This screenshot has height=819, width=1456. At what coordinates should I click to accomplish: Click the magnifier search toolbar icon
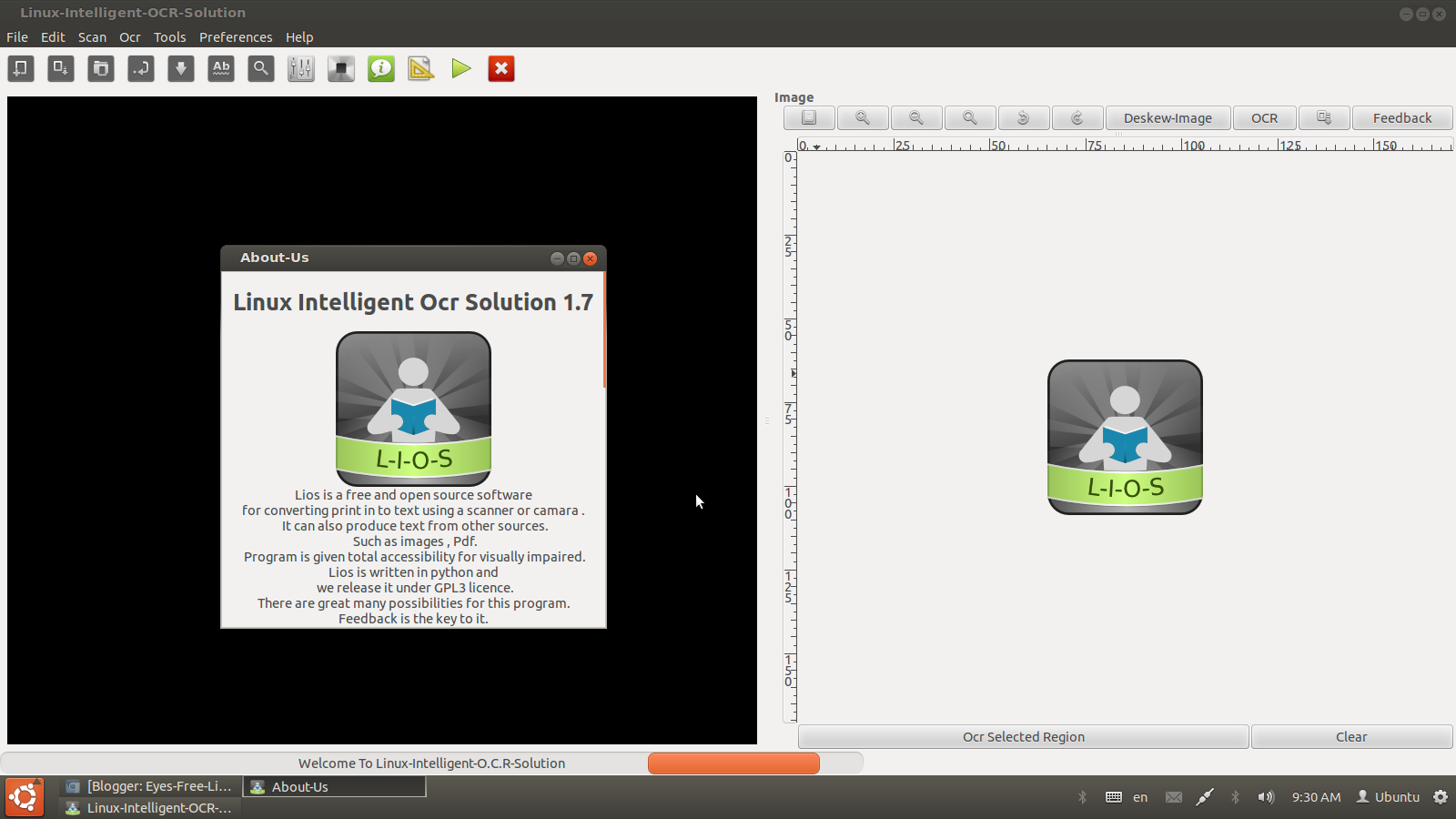pyautogui.click(x=261, y=68)
